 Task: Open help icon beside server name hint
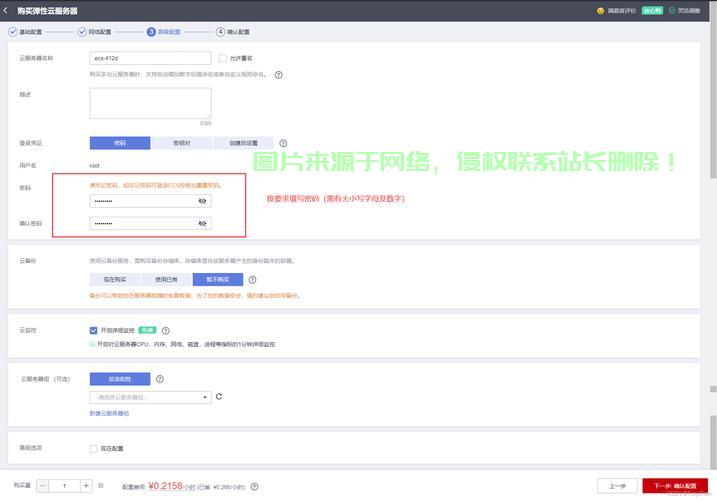278,75
